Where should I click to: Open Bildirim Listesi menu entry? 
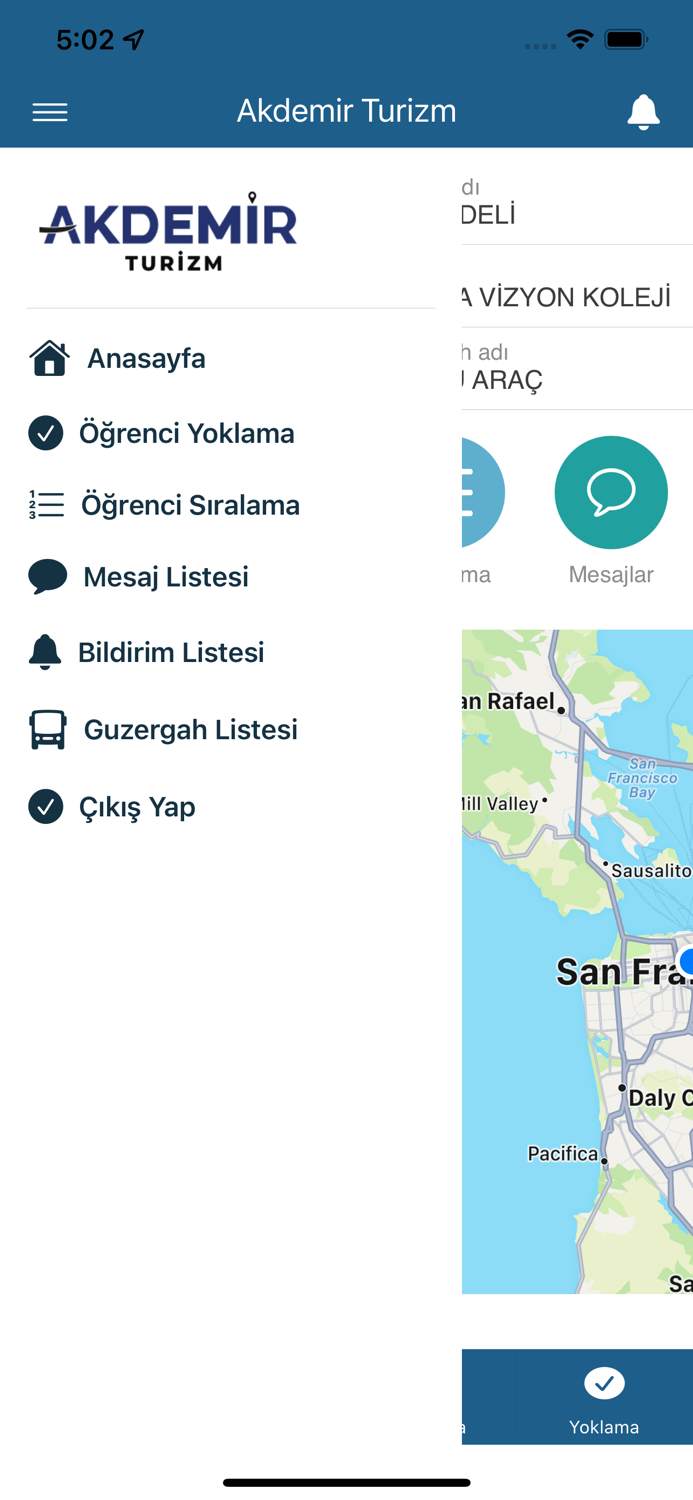point(171,652)
